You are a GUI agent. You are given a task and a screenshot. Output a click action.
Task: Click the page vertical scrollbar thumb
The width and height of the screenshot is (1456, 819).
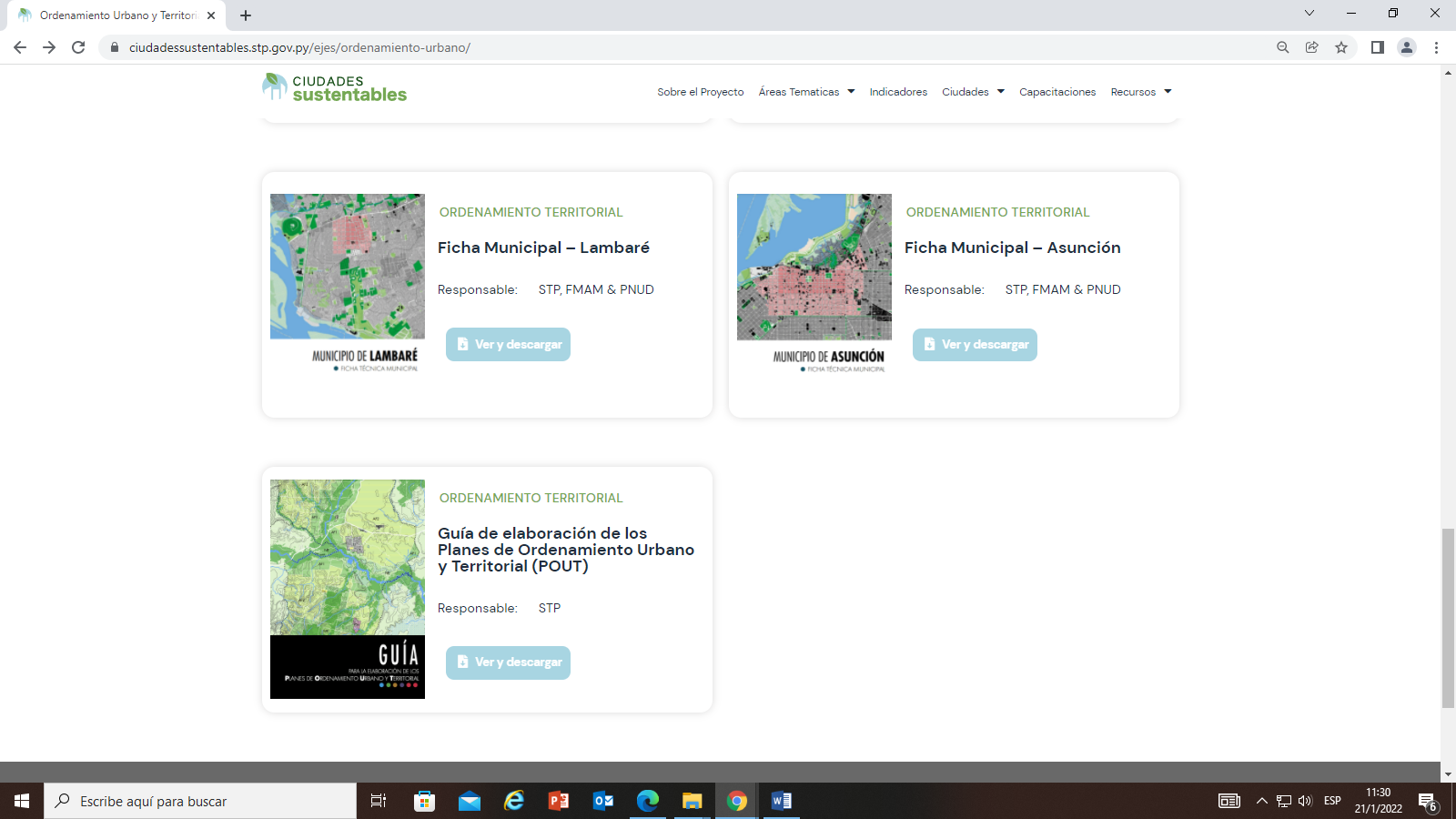(1448, 617)
